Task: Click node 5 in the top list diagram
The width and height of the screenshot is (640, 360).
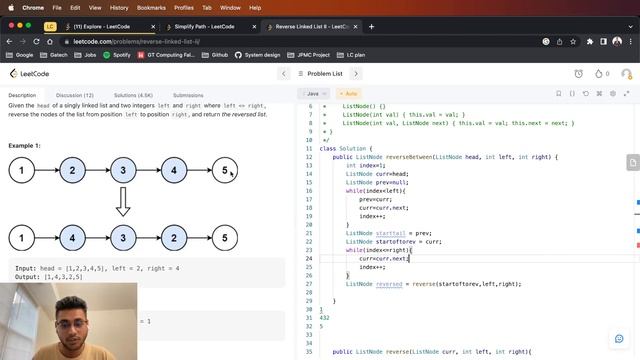Action: [225, 170]
